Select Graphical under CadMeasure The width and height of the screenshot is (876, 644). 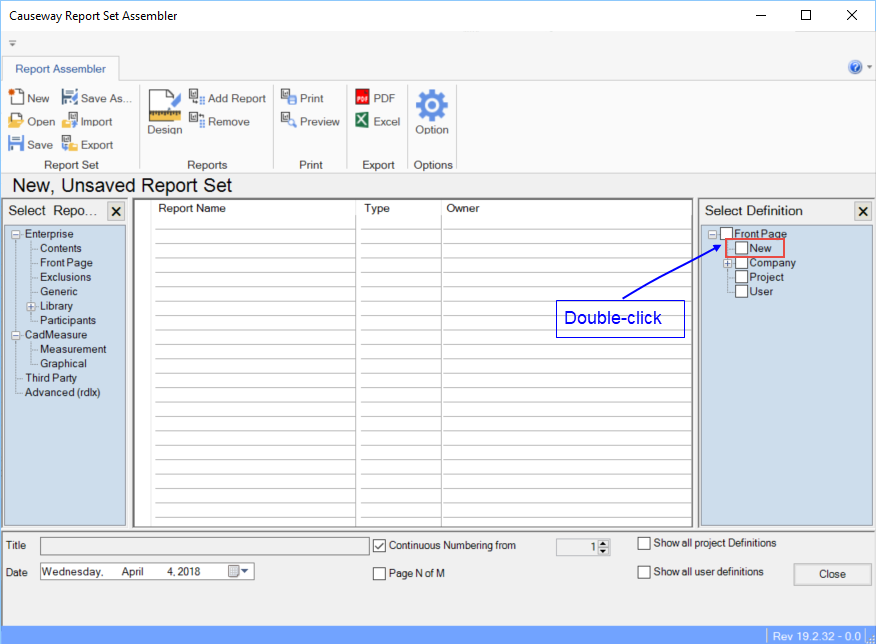[63, 364]
